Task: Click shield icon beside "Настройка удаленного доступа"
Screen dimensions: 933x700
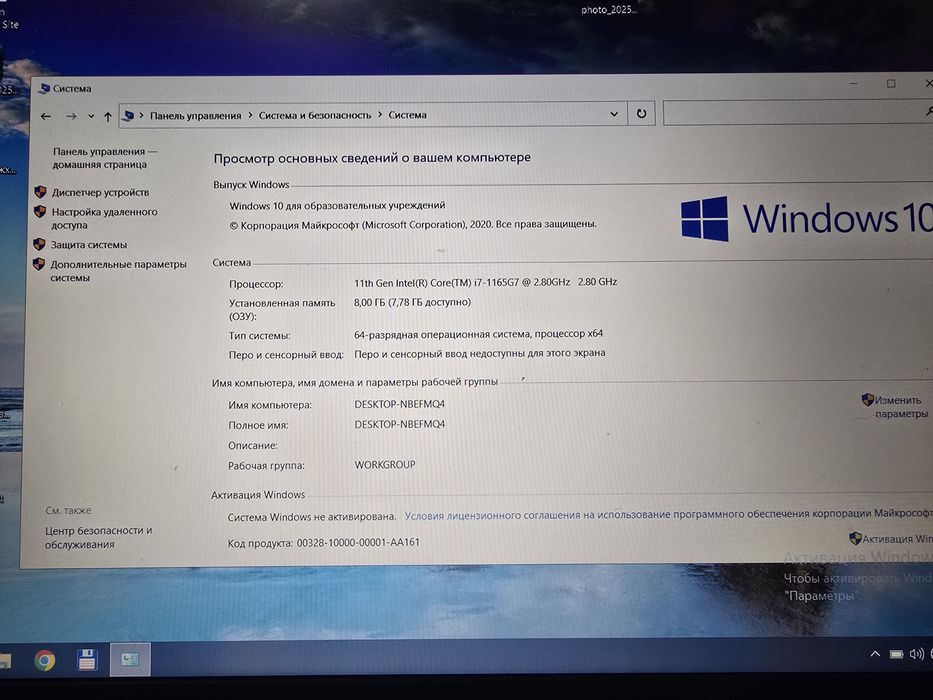Action: click(40, 211)
